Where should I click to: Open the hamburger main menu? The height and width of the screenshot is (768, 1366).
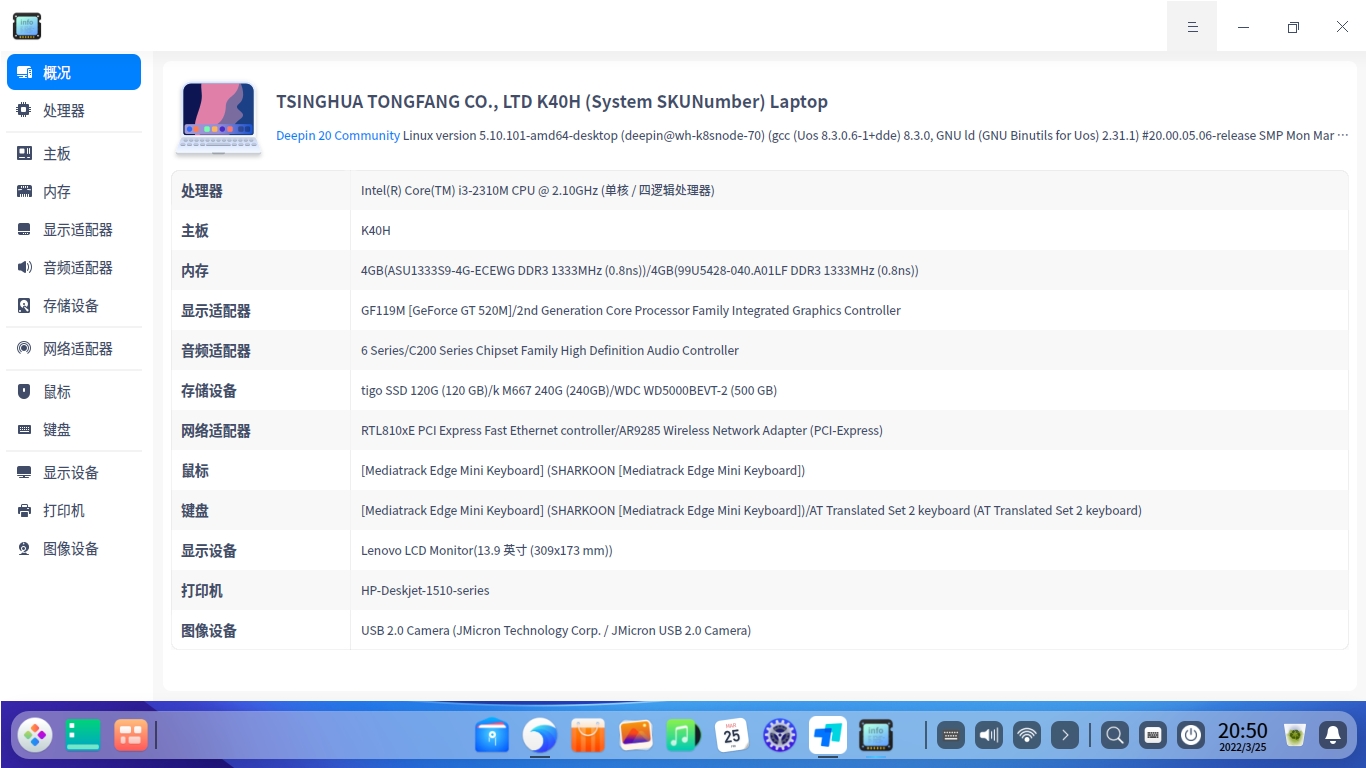(x=1192, y=27)
